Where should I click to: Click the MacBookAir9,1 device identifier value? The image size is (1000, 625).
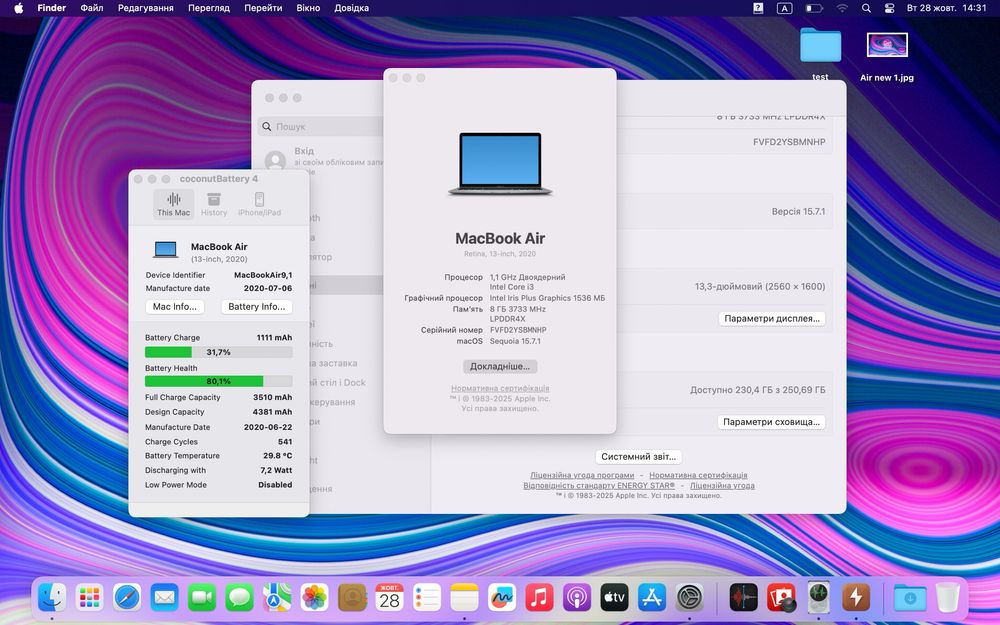pos(263,275)
